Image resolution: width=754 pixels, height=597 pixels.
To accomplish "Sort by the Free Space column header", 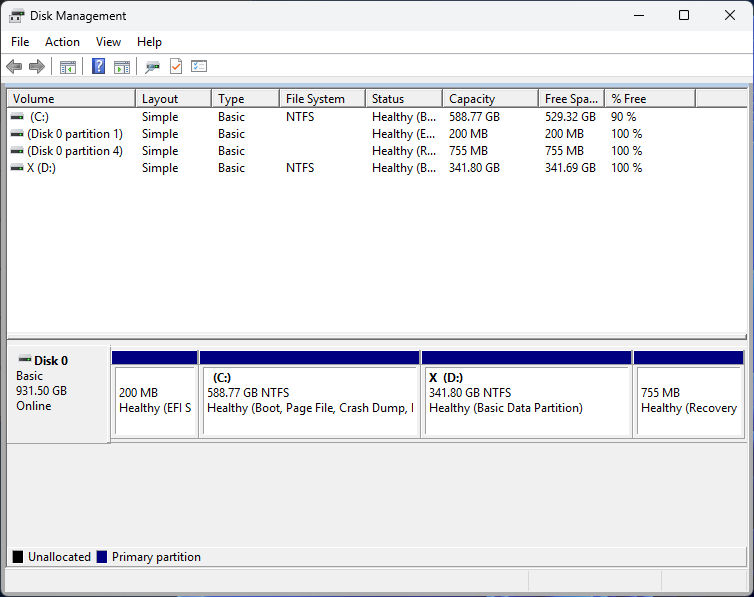I will pos(571,99).
